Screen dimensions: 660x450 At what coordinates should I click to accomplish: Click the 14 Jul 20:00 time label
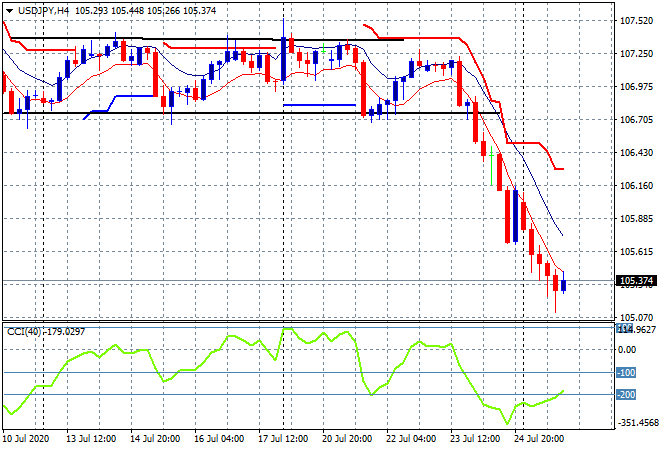click(x=155, y=439)
